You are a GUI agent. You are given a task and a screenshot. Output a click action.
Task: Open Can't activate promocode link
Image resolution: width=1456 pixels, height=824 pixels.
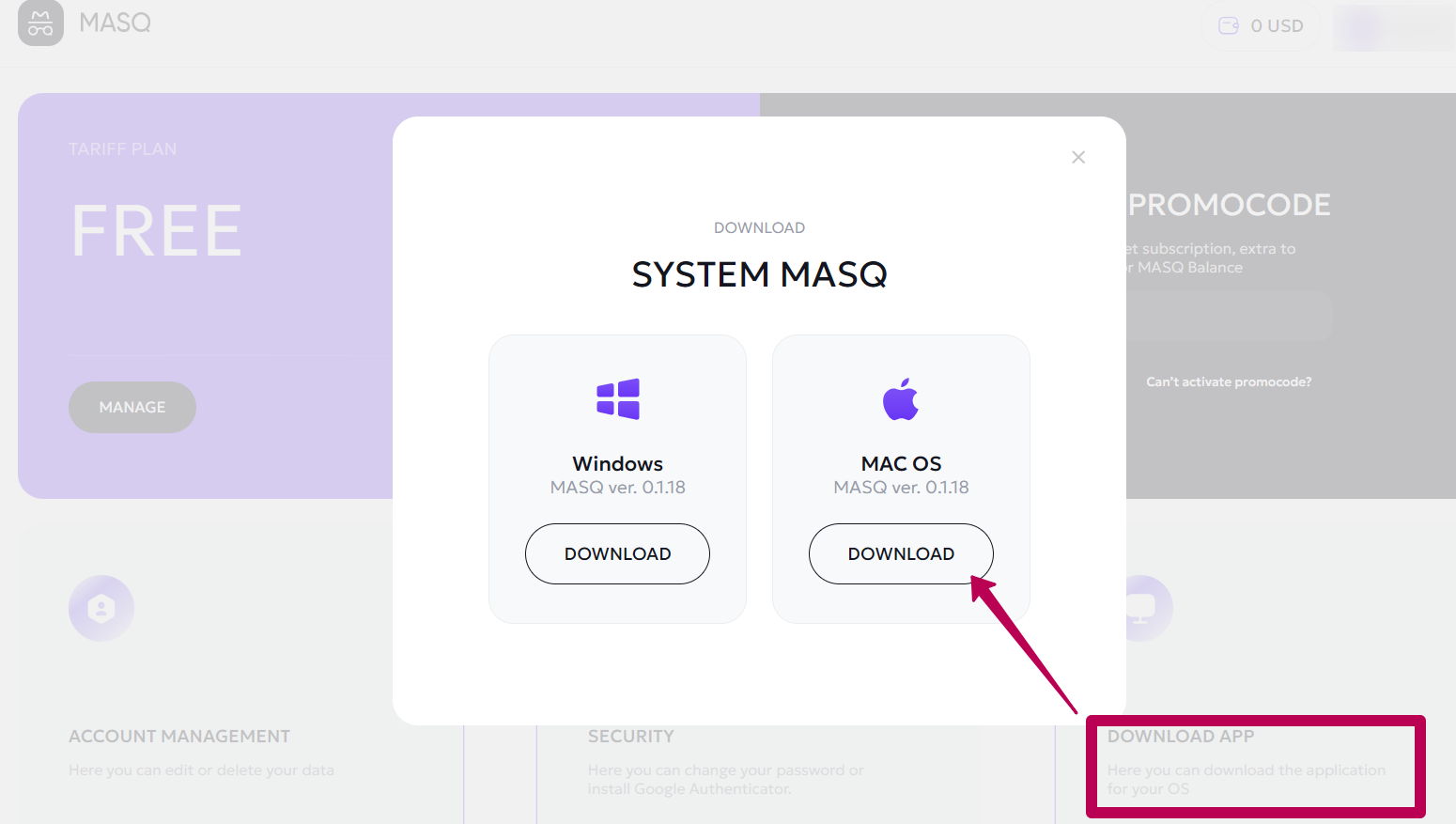[1229, 381]
